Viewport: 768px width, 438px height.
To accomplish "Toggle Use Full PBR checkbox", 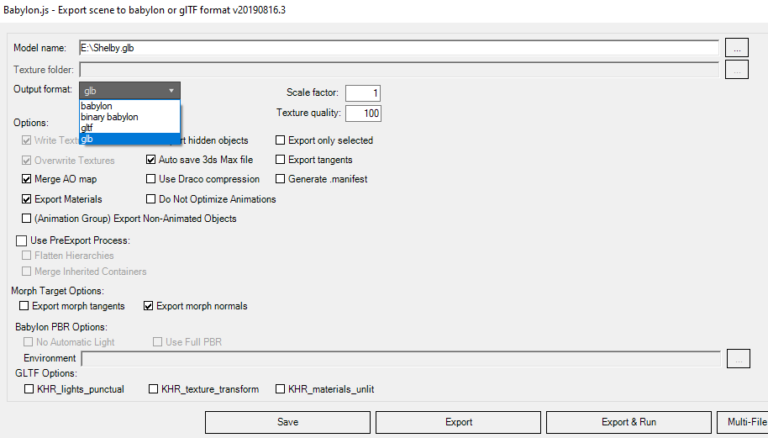I will point(157,342).
